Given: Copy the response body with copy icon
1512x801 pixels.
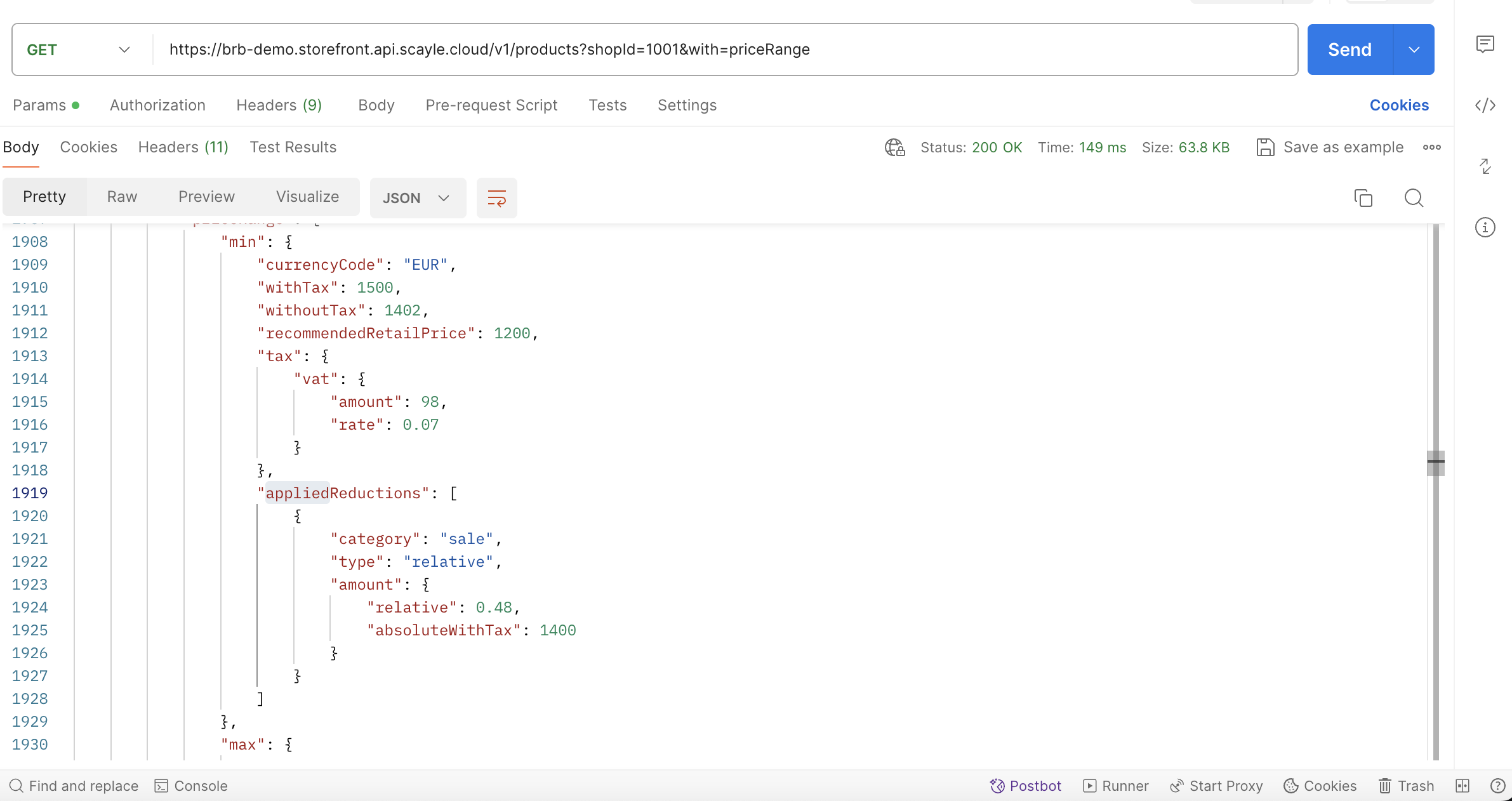Looking at the screenshot, I should [1363, 198].
